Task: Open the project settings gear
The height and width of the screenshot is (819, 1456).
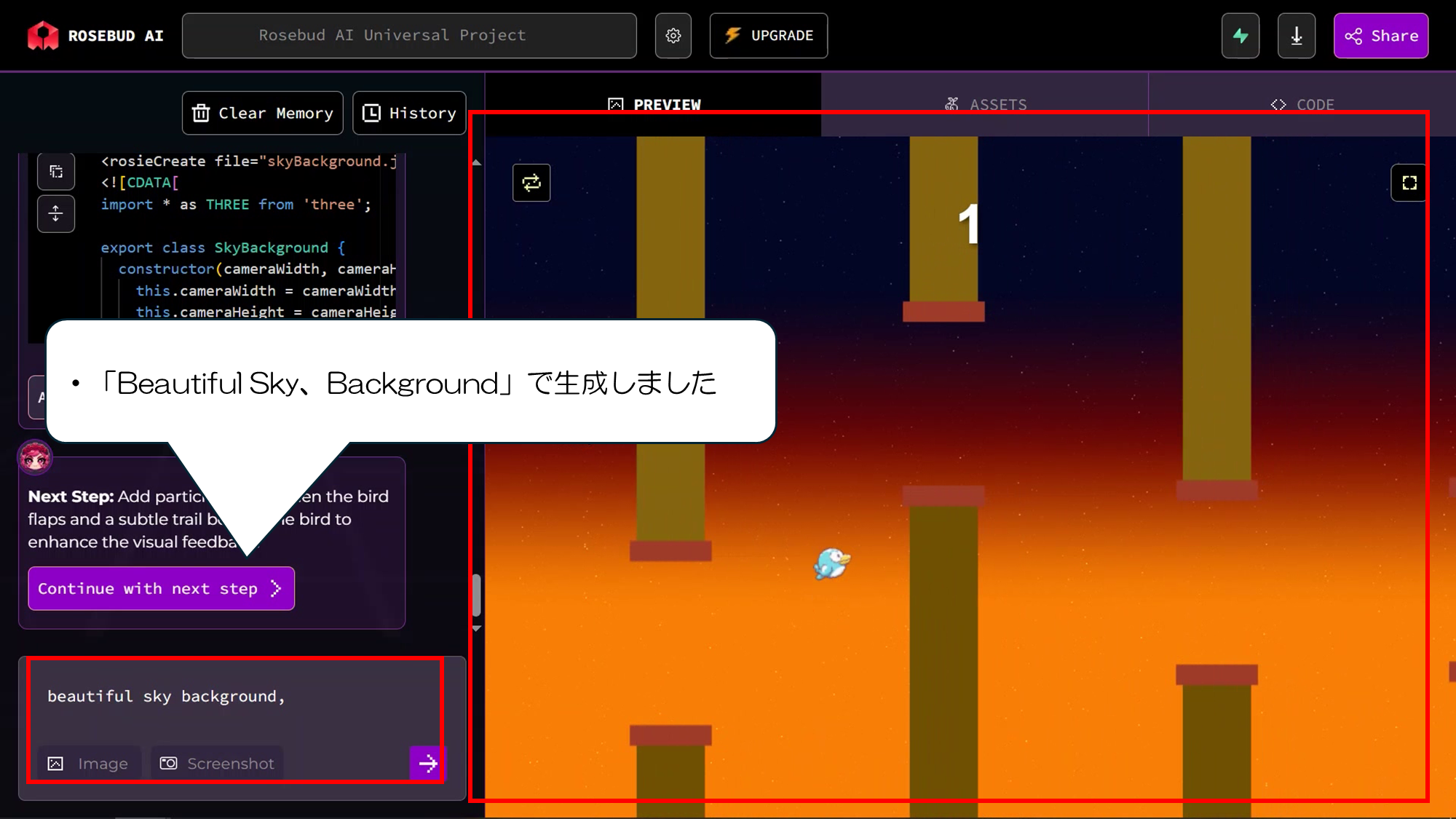Action: tap(673, 36)
